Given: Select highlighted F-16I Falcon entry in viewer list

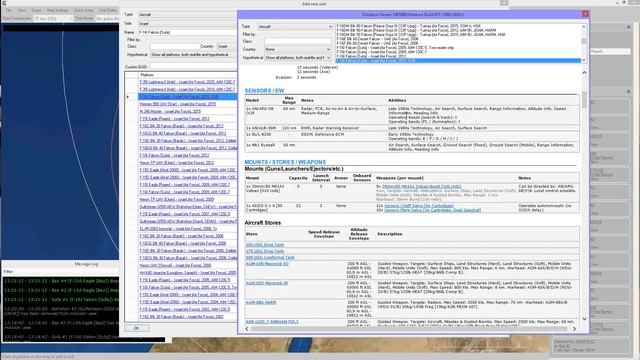Looking at the screenshot, I should [x=458, y=60].
